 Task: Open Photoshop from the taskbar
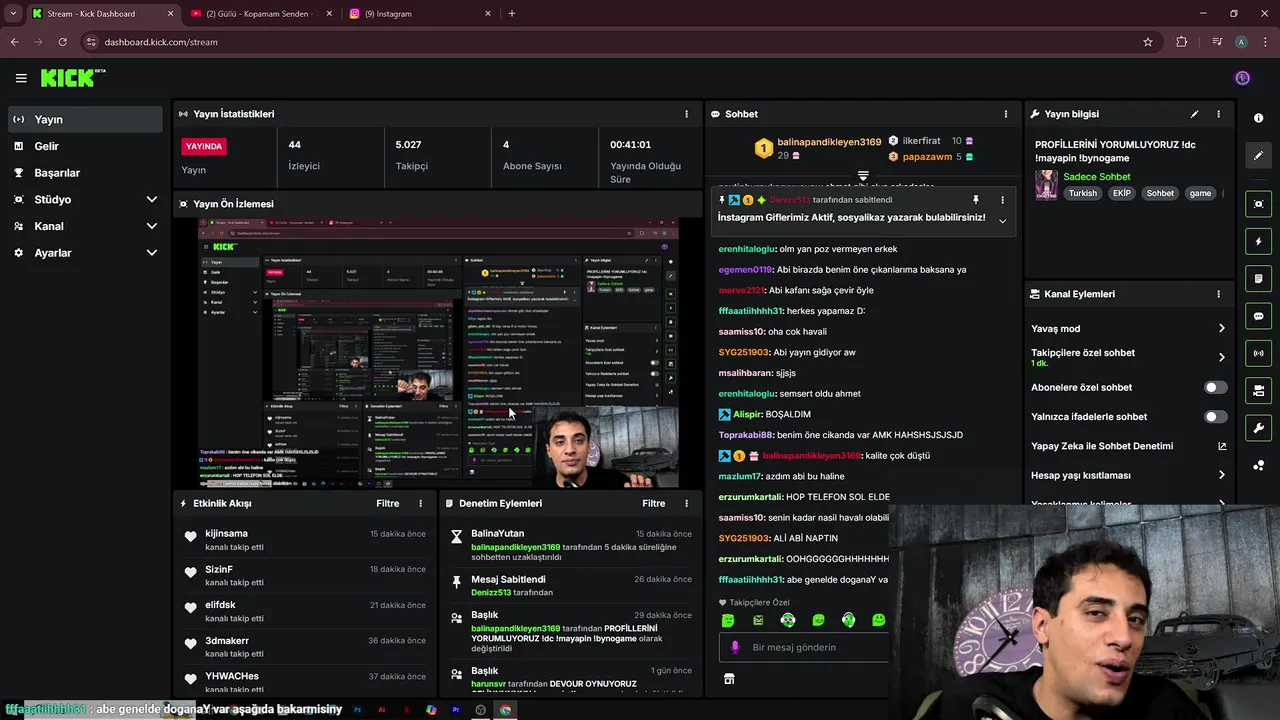tap(357, 710)
